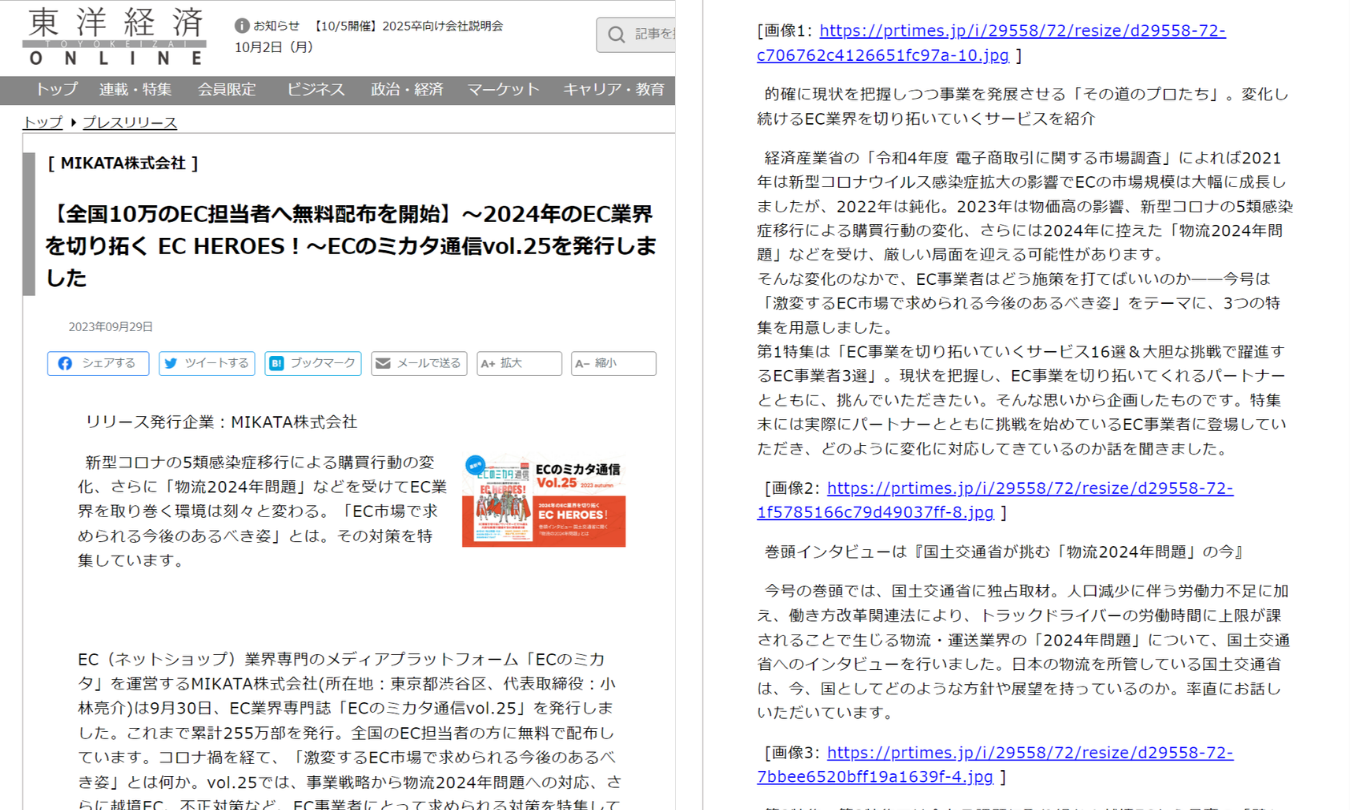Click the プレスリリース breadcrumb link
Screen dimensions: 1350x810
130,123
